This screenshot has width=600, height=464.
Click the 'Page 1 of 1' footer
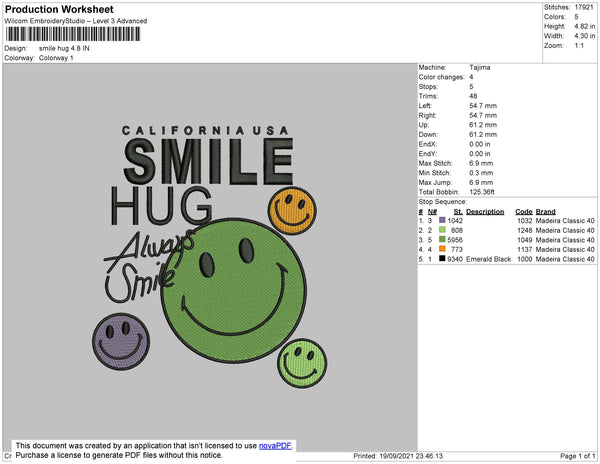coord(577,456)
